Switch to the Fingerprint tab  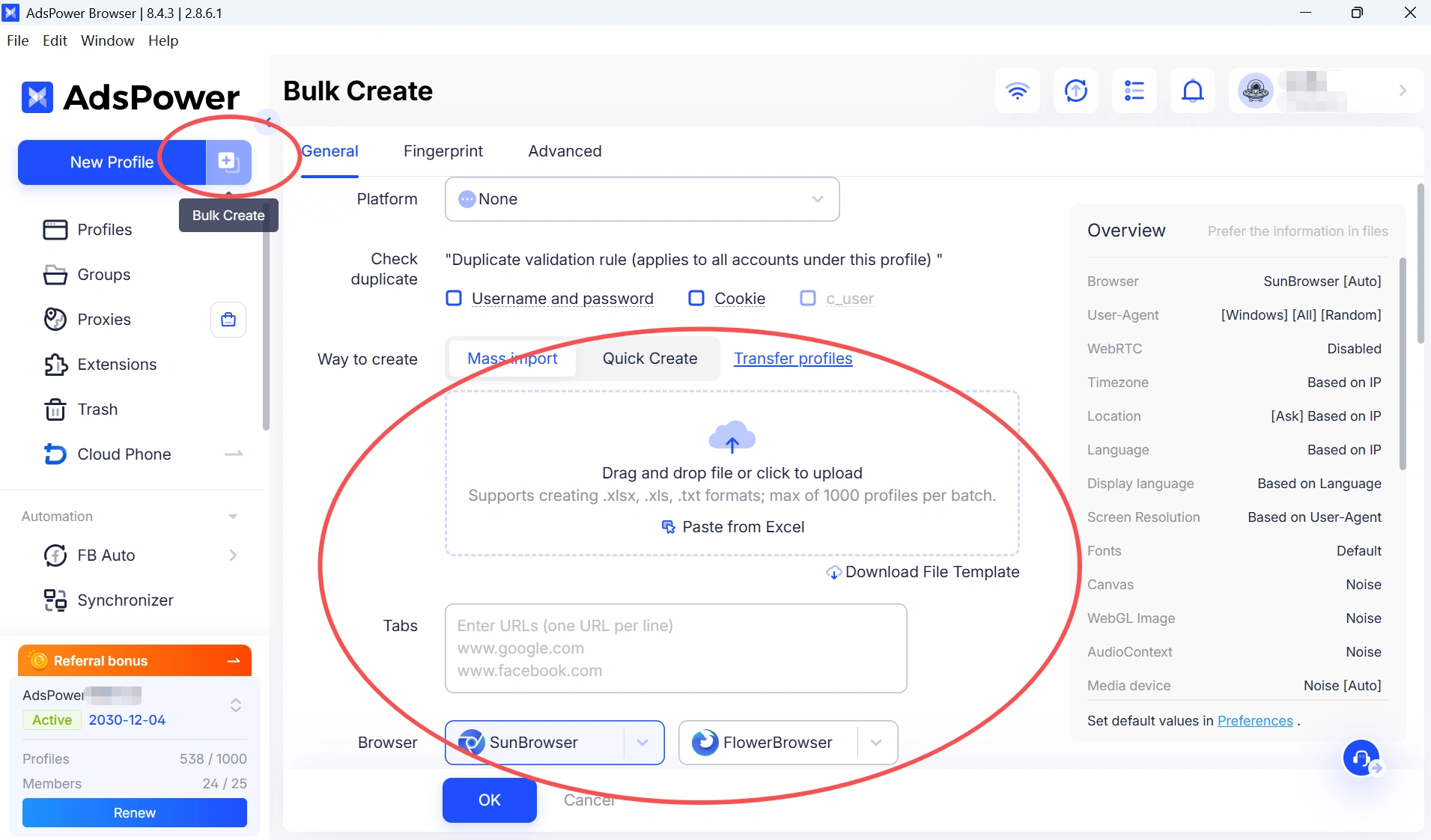pyautogui.click(x=443, y=151)
